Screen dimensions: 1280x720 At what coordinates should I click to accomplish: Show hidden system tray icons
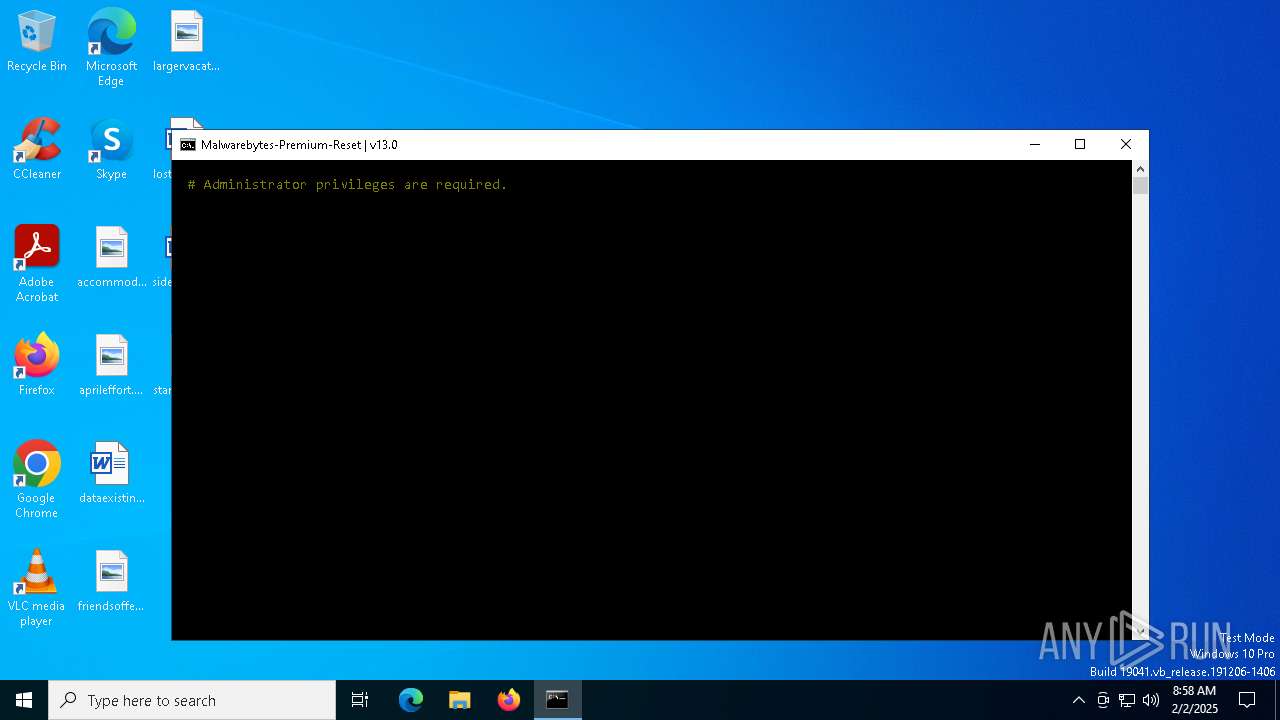tap(1078, 700)
